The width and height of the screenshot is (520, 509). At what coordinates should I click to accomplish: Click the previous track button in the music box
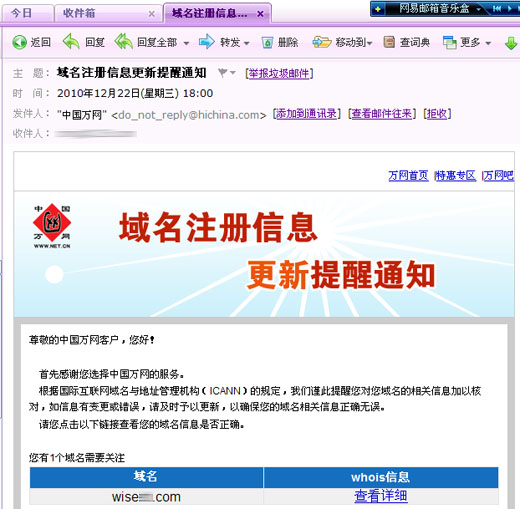(x=497, y=9)
